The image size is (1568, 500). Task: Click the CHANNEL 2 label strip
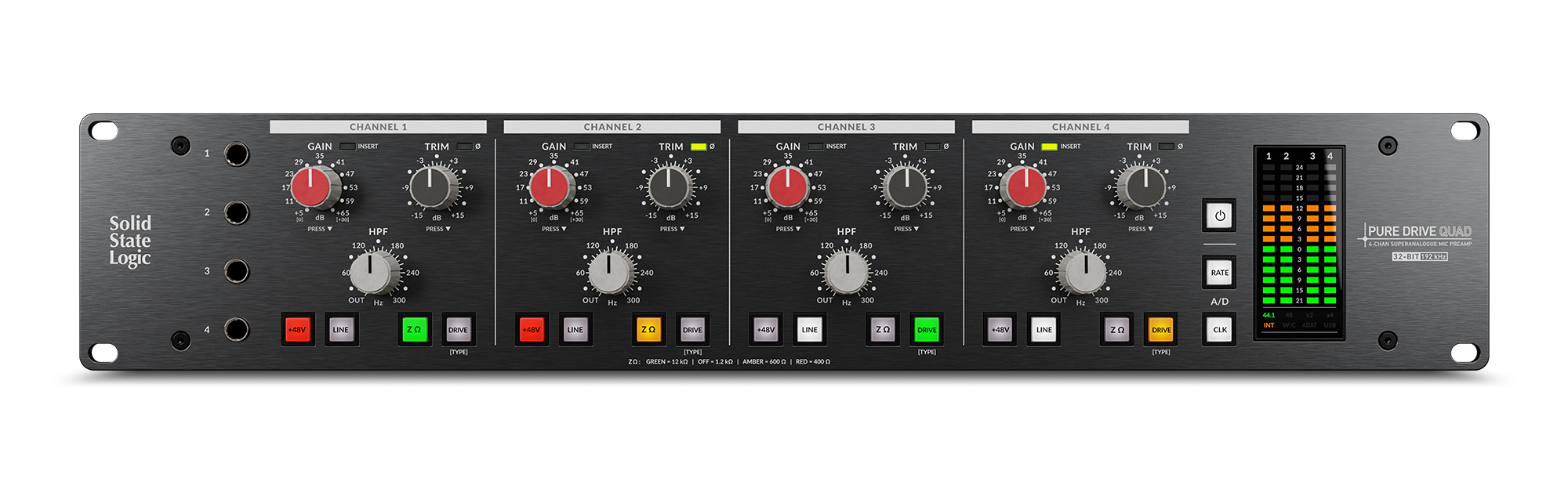point(612,127)
